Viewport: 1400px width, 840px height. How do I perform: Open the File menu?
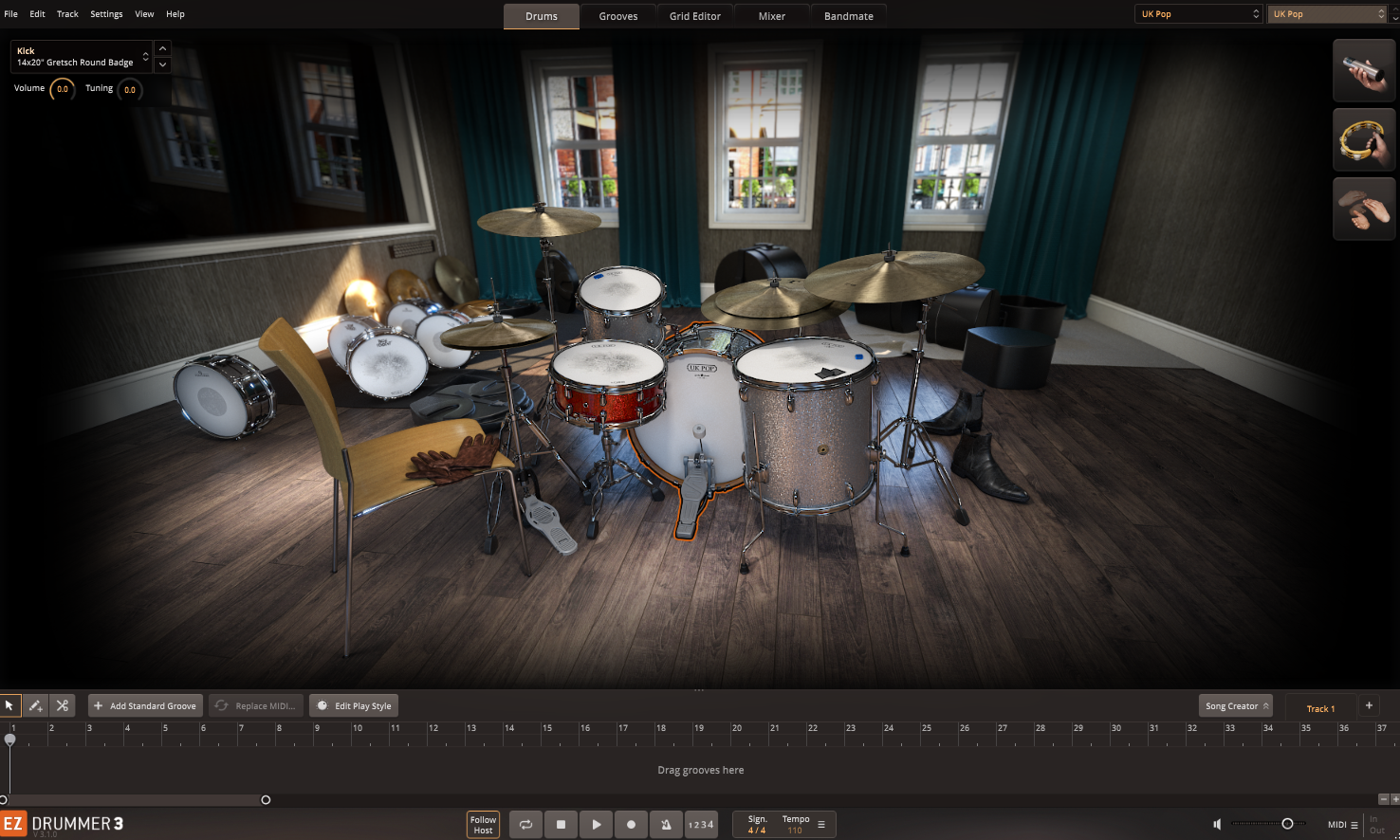pyautogui.click(x=11, y=14)
